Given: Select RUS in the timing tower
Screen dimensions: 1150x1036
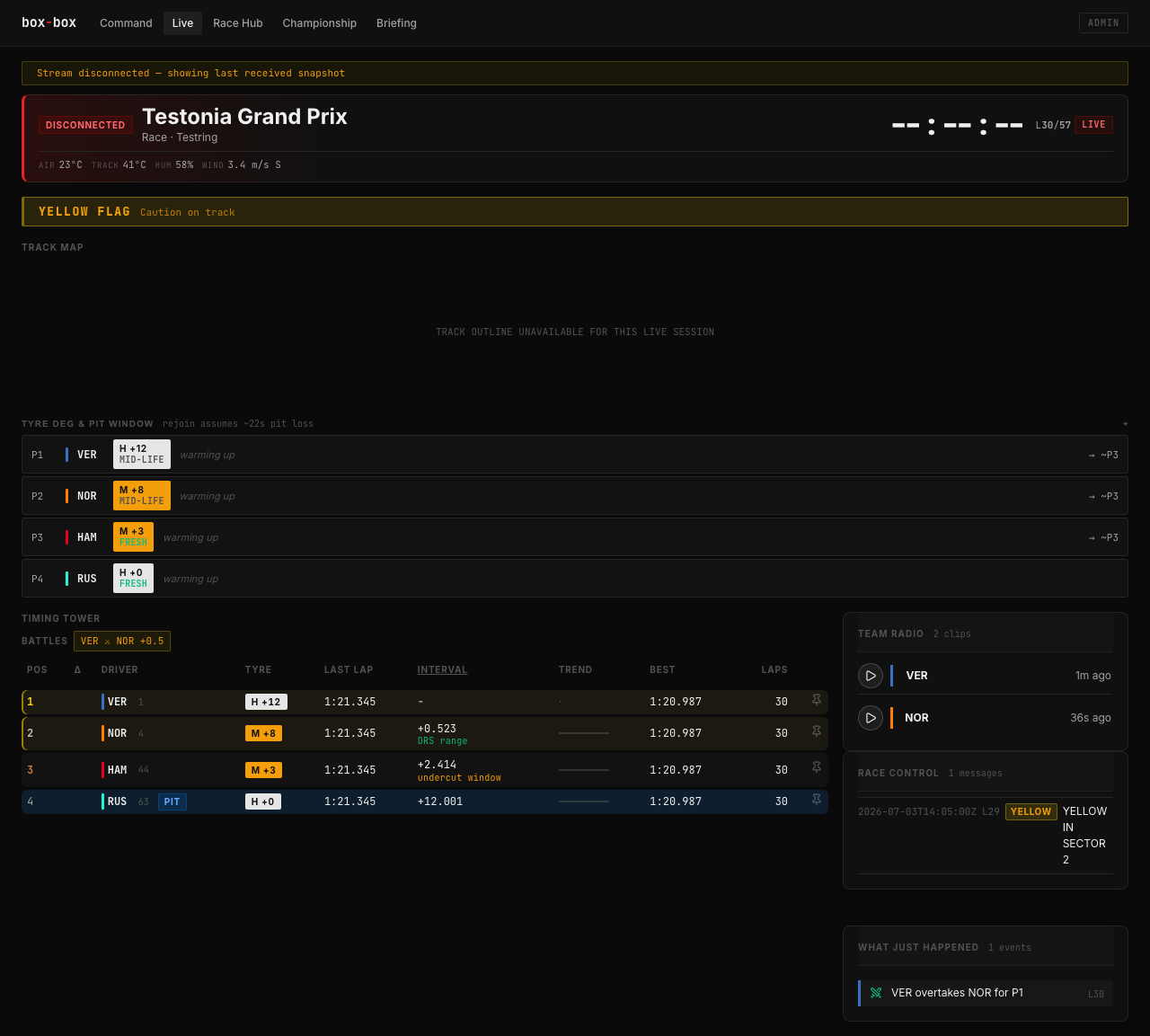Looking at the screenshot, I should click(425, 801).
